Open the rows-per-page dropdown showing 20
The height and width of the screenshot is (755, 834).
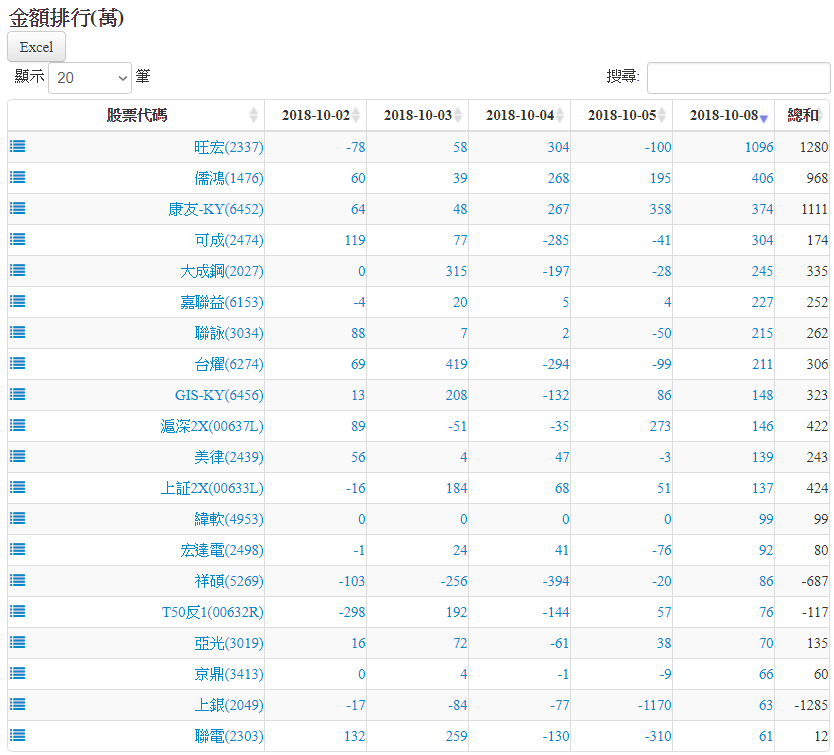point(90,77)
